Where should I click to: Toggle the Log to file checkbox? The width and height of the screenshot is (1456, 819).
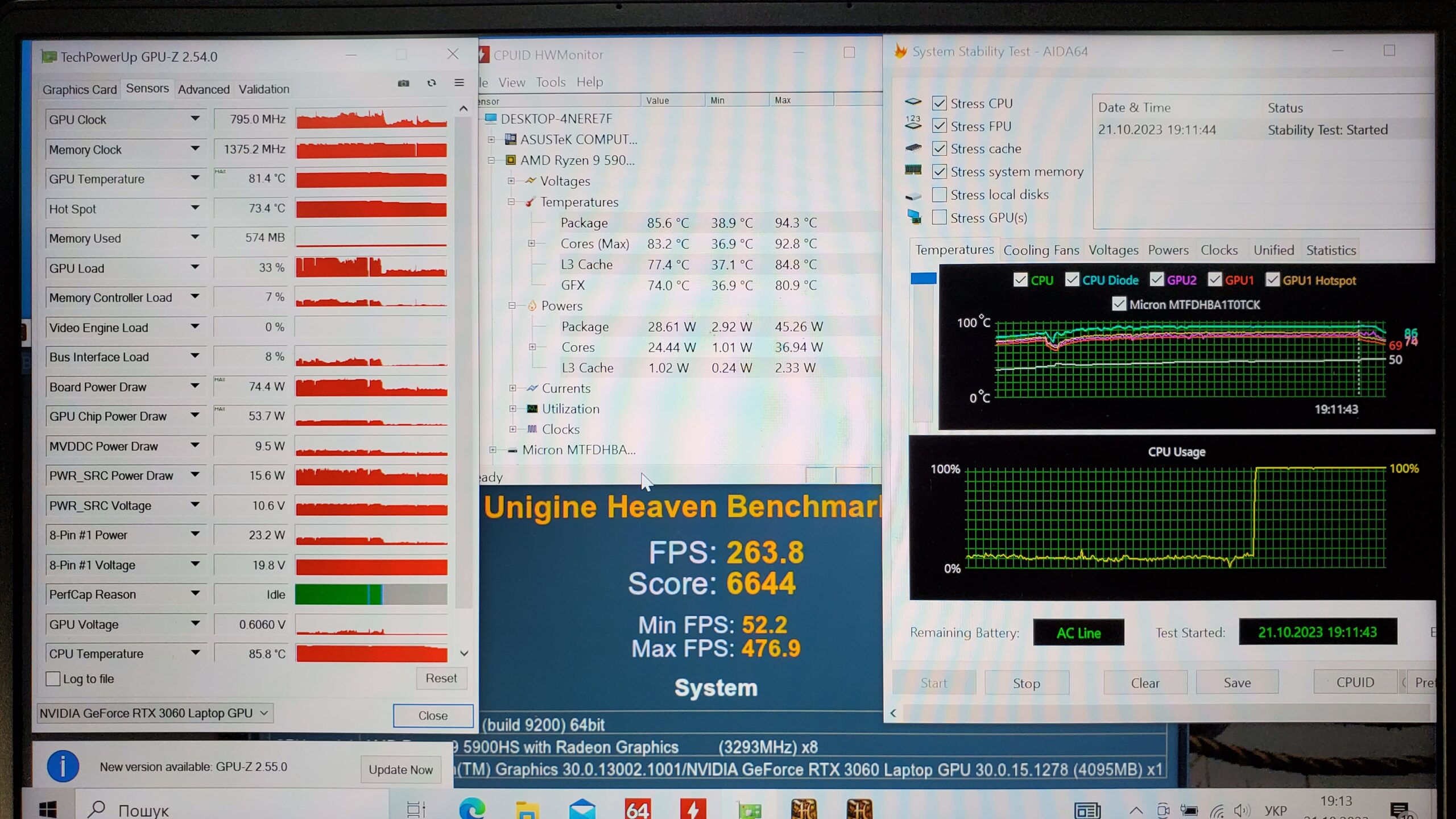click(53, 679)
